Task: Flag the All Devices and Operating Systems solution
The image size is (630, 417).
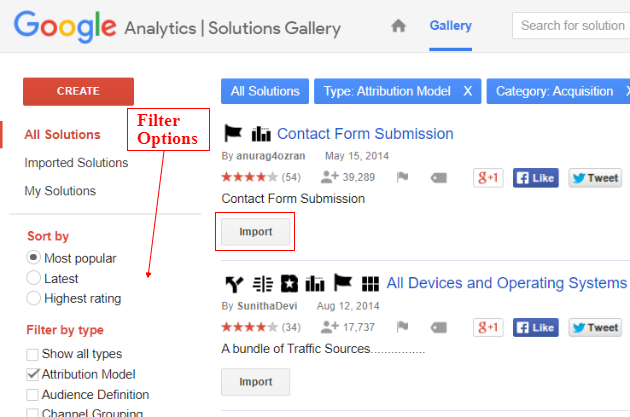Action: (x=402, y=327)
